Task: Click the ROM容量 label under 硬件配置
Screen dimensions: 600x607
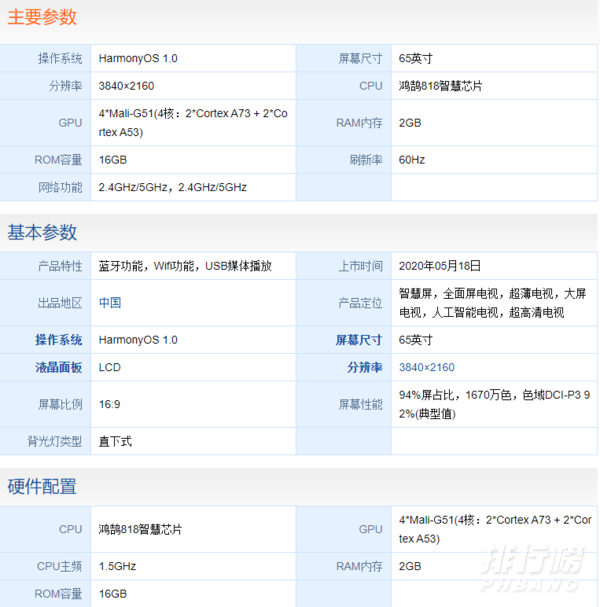Action: coord(58,593)
